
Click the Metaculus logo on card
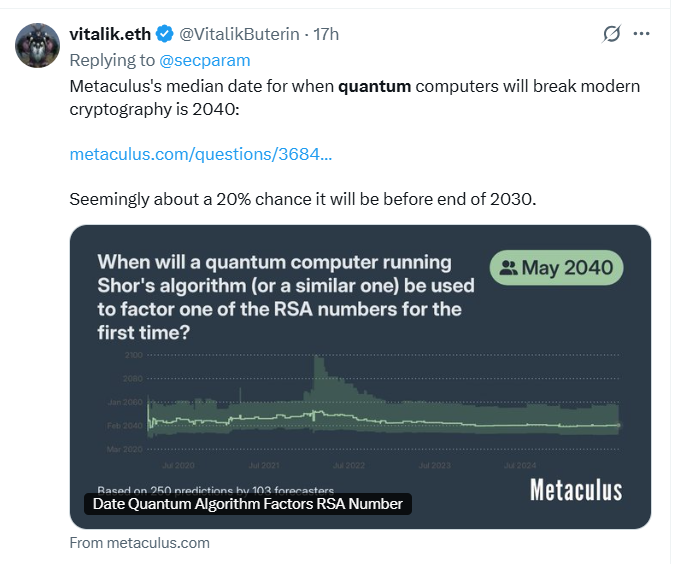pyautogui.click(x=576, y=490)
